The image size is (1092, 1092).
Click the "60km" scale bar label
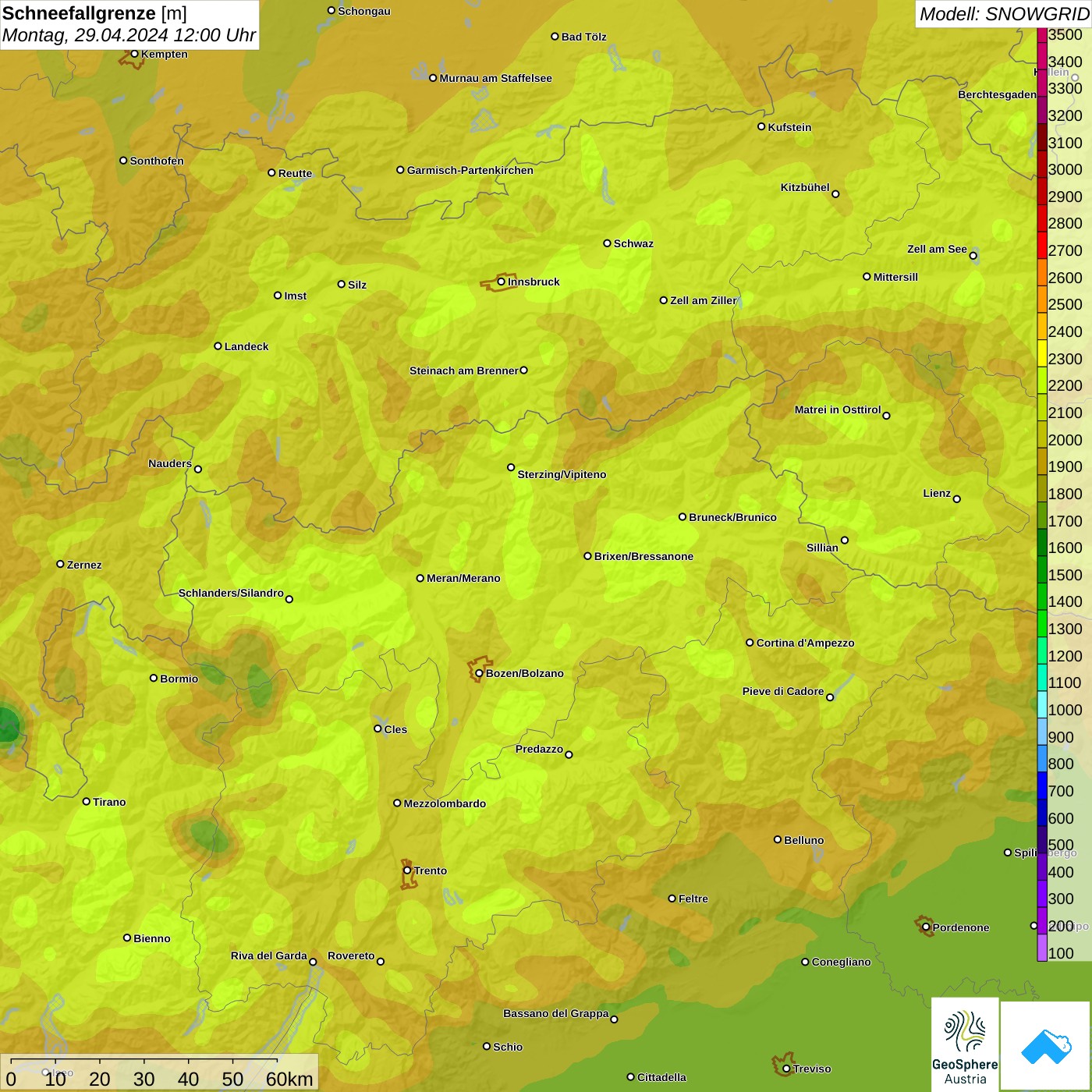(289, 1079)
